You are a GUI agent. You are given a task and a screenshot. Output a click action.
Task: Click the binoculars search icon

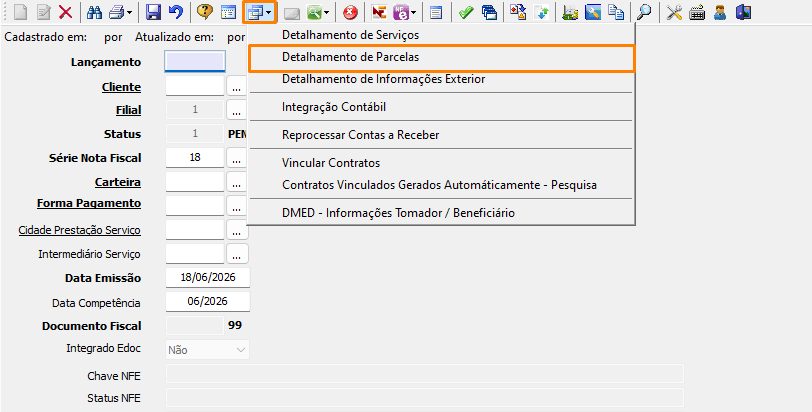(x=94, y=12)
